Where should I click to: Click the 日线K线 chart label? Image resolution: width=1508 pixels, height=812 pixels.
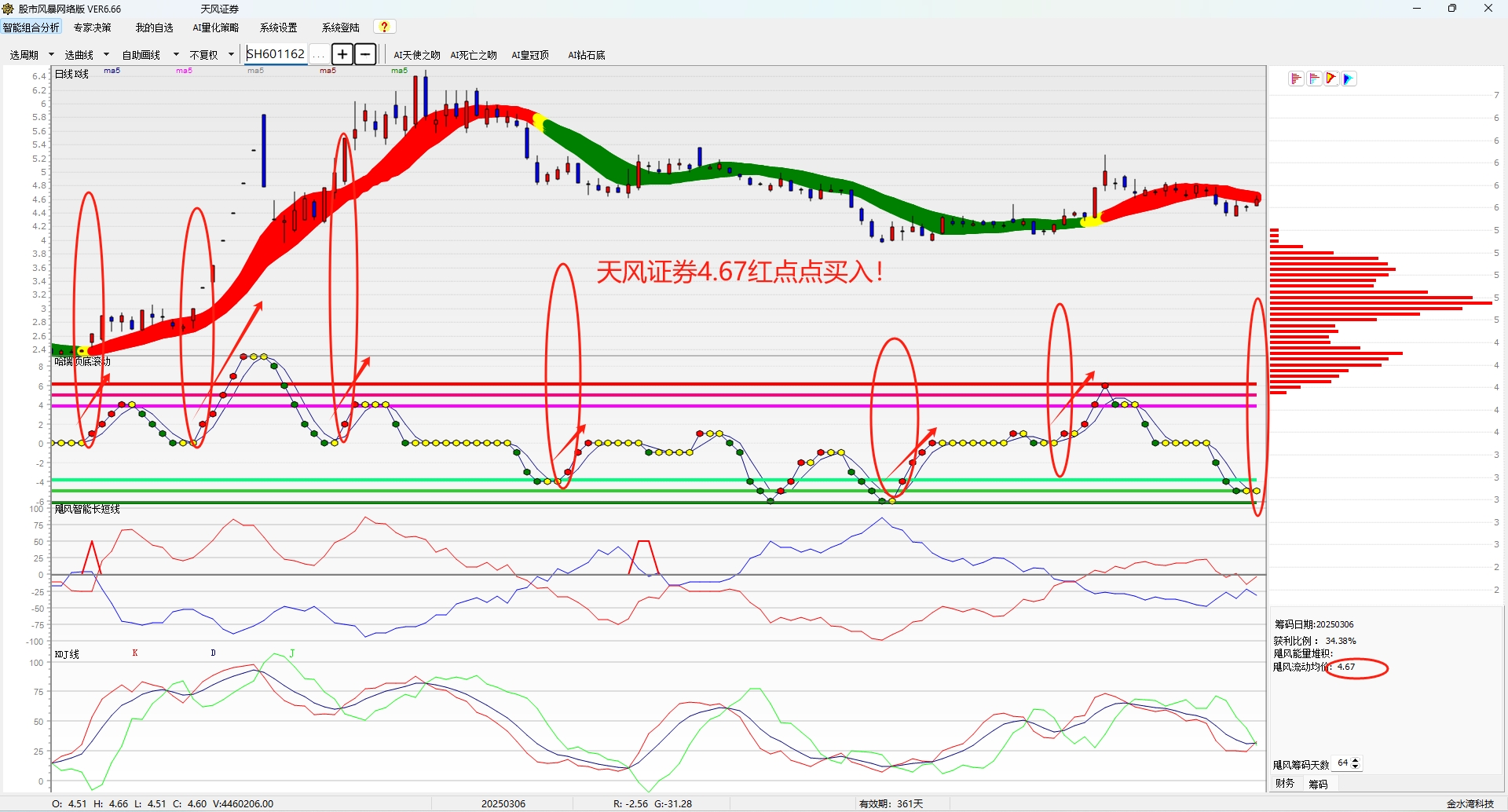(x=71, y=74)
